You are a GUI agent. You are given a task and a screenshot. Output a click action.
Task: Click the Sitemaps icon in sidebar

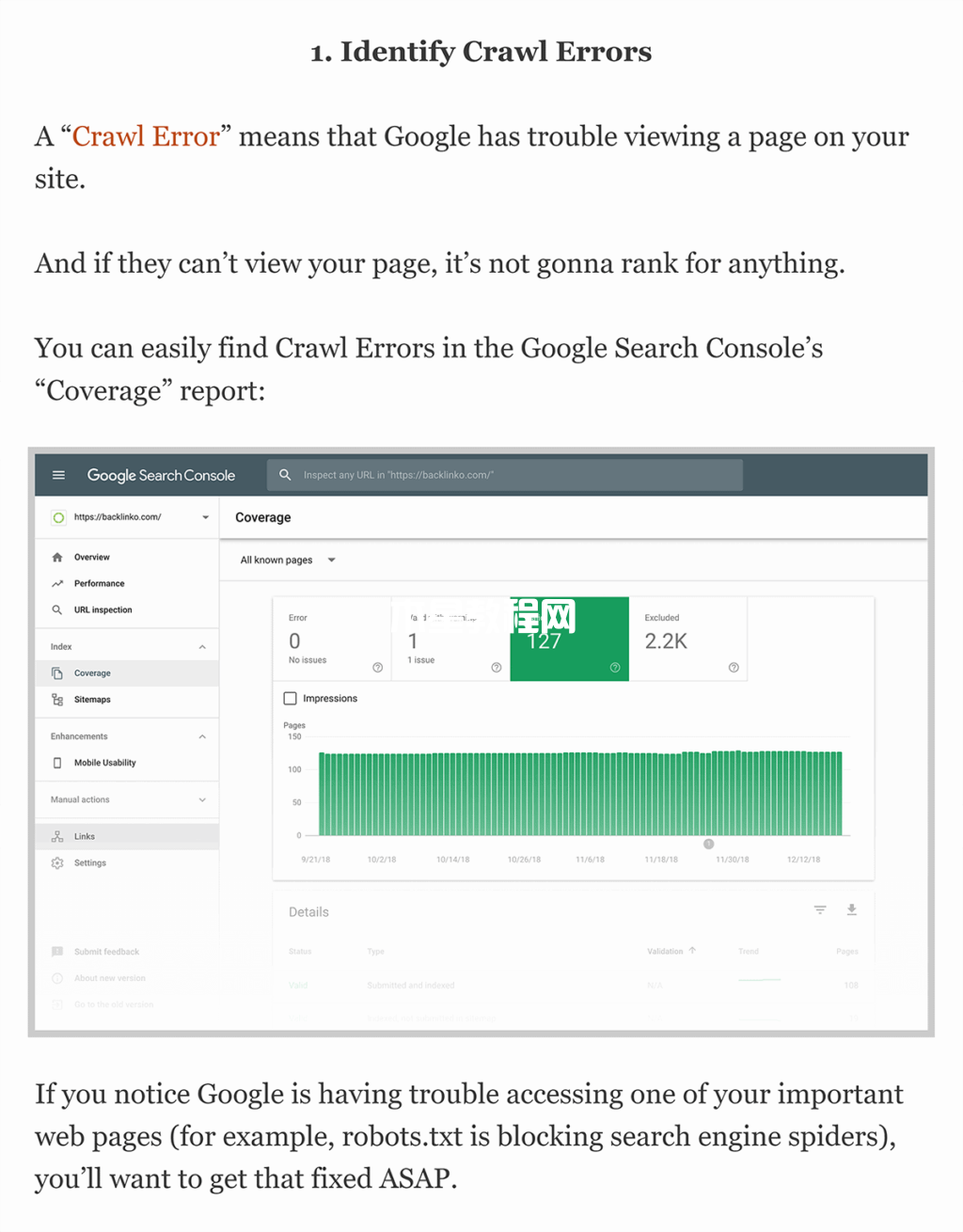pyautogui.click(x=57, y=700)
